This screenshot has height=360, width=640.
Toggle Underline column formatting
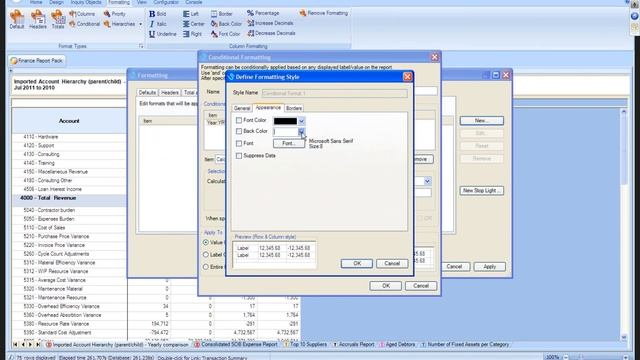pyautogui.click(x=163, y=34)
